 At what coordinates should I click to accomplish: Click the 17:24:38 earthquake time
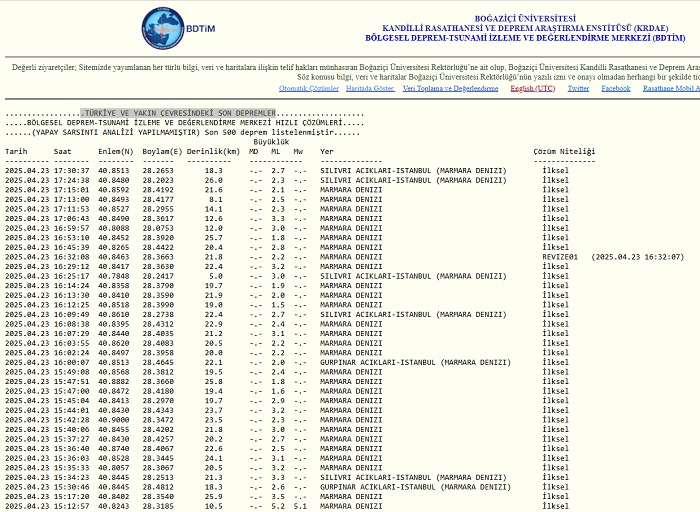coord(71,180)
